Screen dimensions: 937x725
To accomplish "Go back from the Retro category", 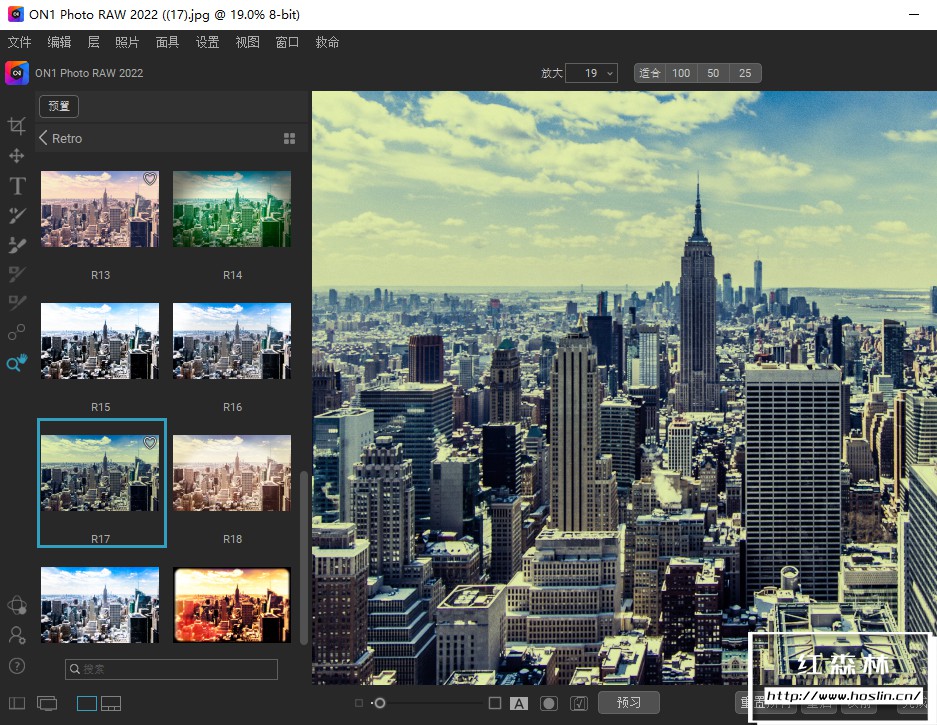I will [44, 138].
